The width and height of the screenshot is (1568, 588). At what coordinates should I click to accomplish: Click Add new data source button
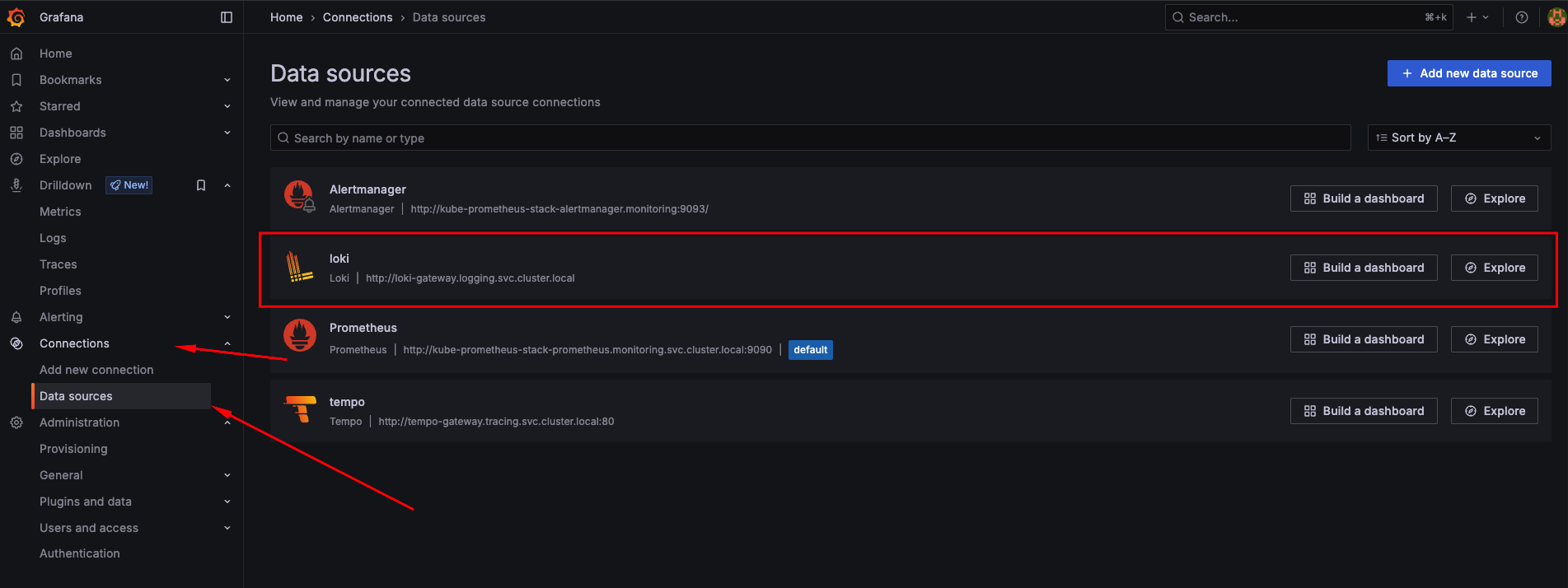[x=1469, y=73]
